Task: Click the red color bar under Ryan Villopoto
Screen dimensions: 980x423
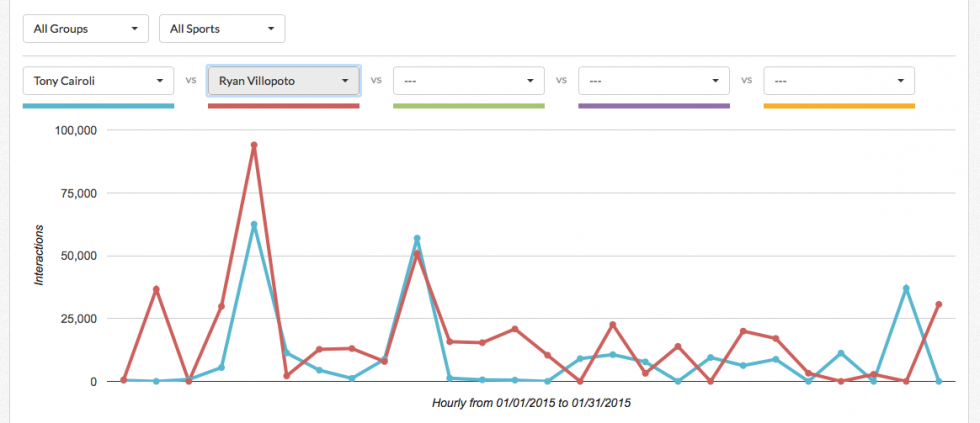Action: [x=283, y=105]
